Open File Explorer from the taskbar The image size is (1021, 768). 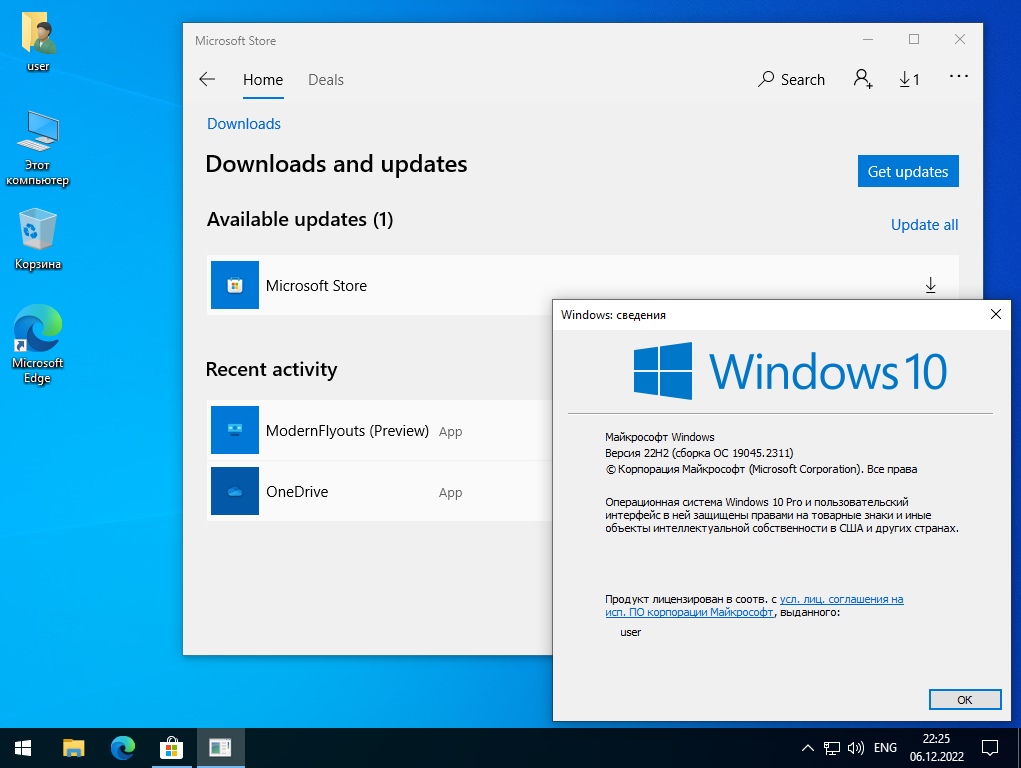tap(74, 748)
